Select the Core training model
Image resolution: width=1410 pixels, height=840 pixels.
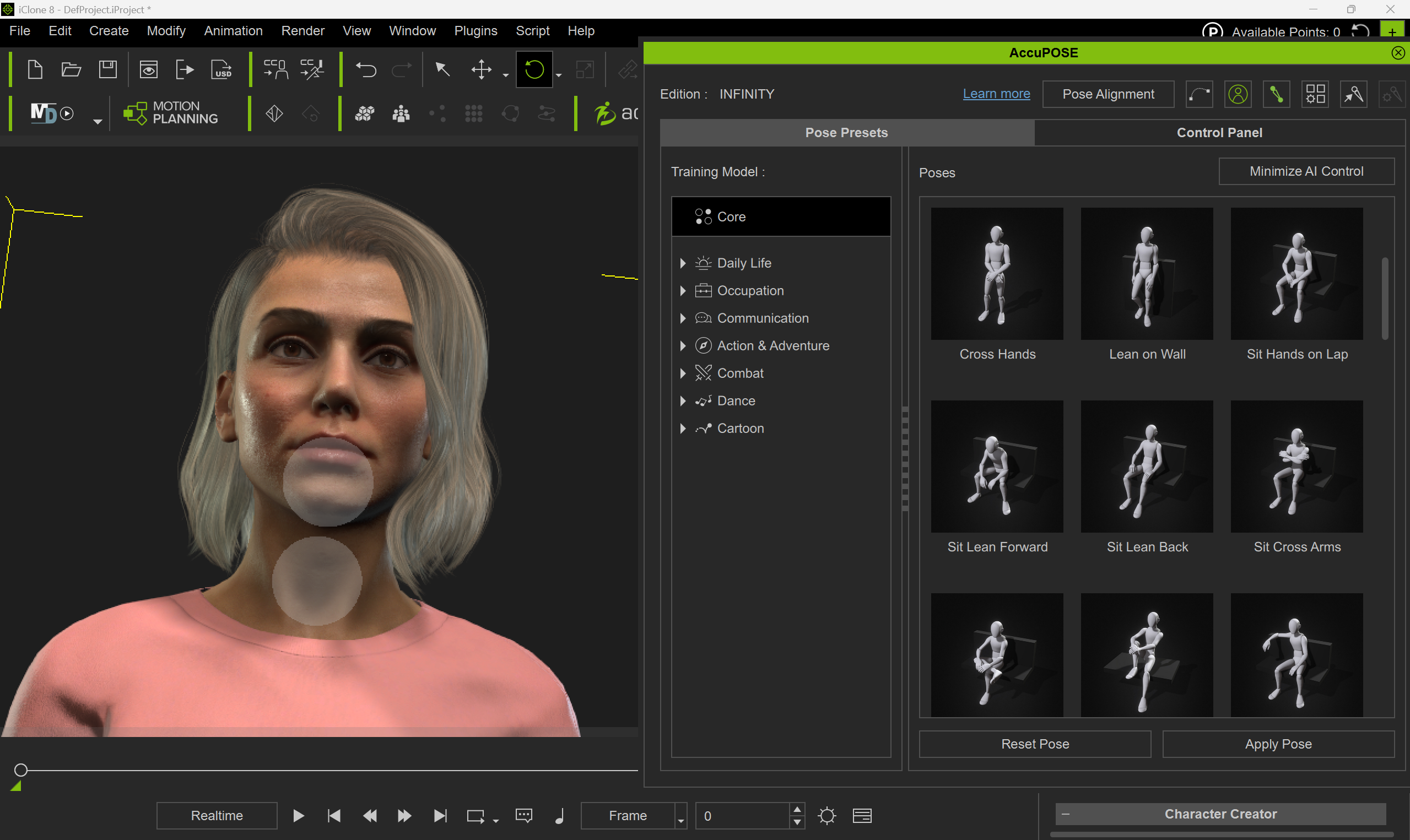pyautogui.click(x=781, y=217)
